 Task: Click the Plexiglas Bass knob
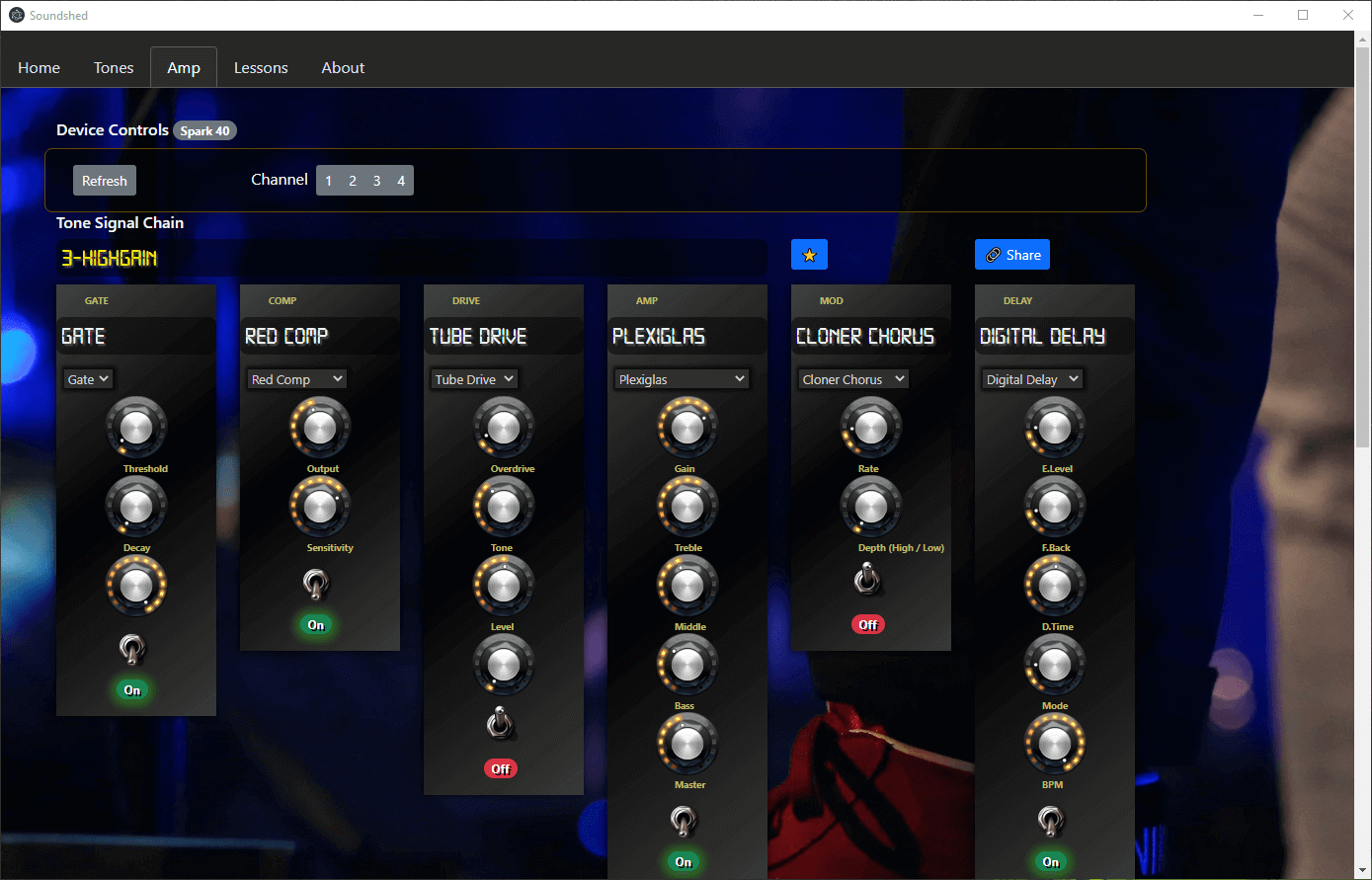point(687,664)
